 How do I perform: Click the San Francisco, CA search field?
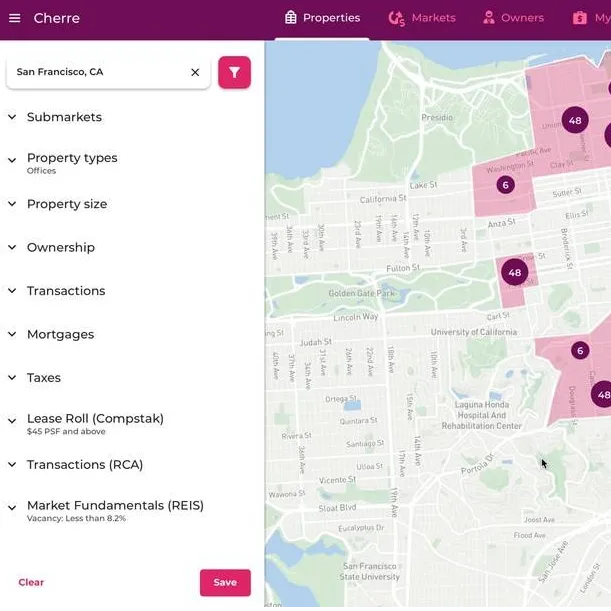(x=108, y=73)
